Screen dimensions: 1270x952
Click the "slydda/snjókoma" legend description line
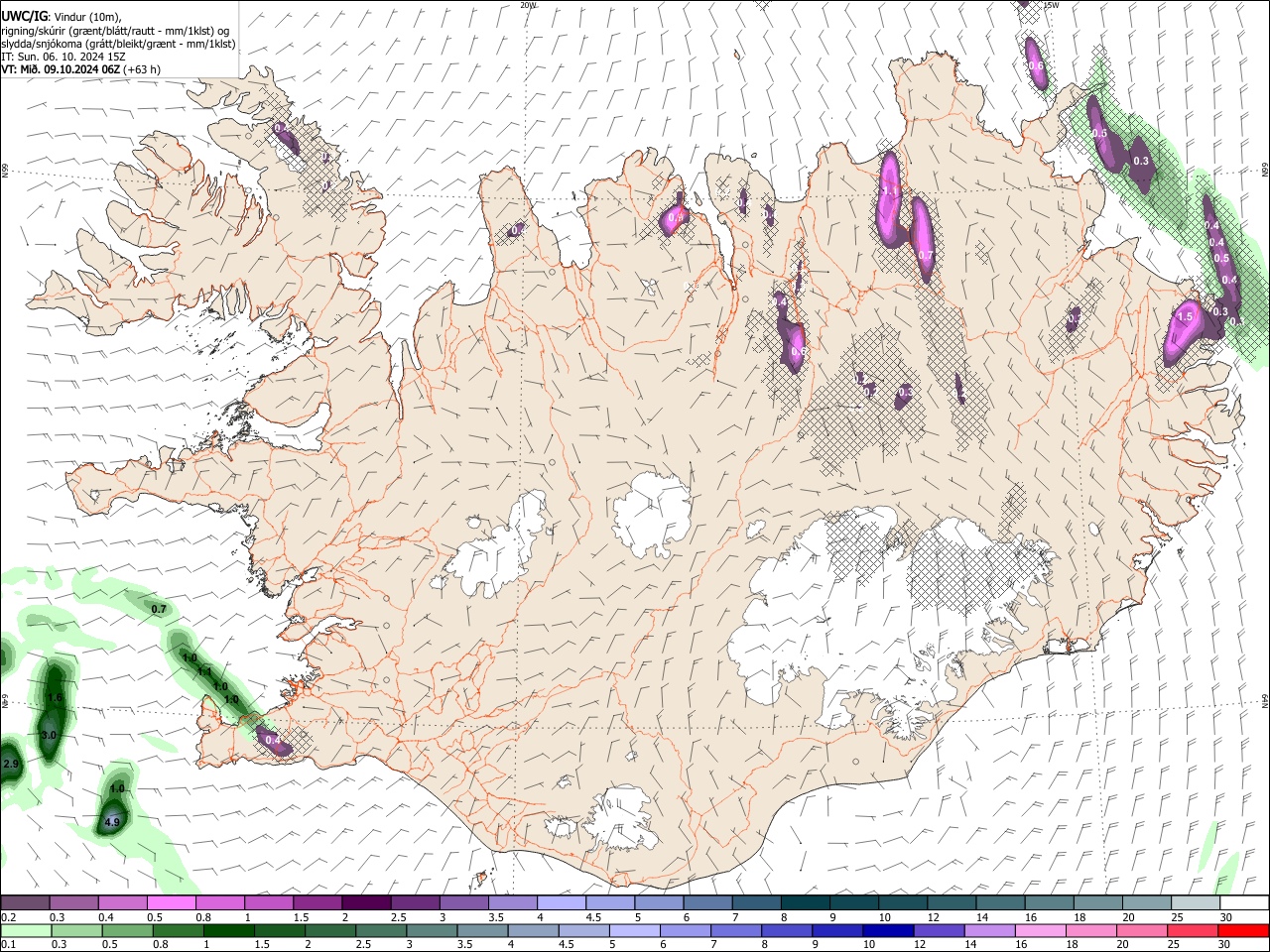coord(118,44)
